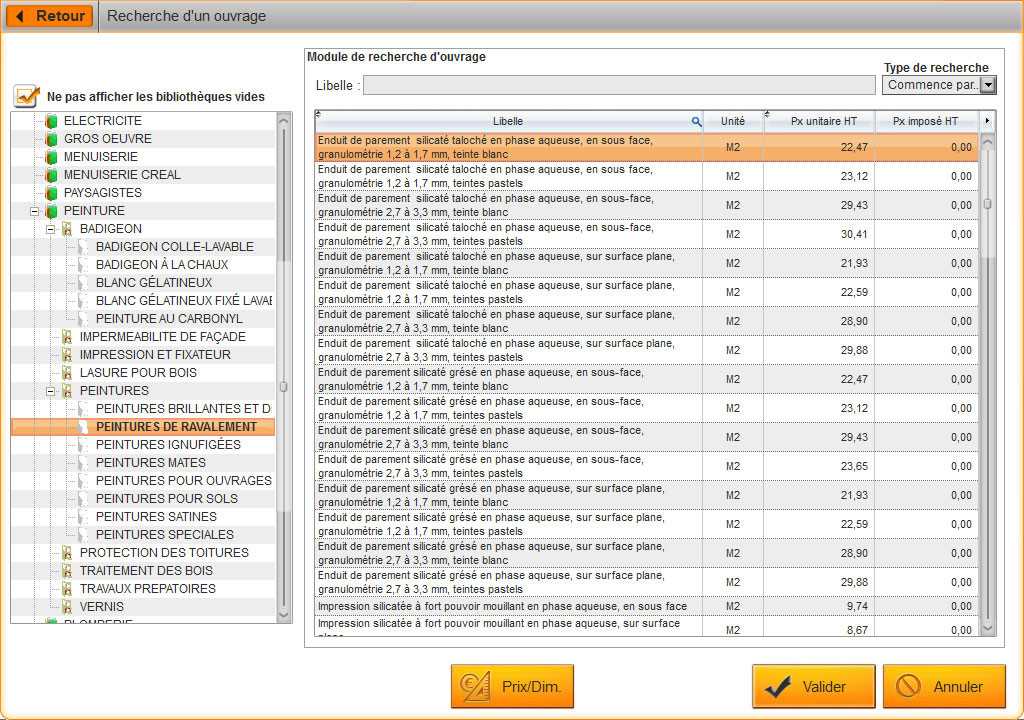Click the GROS OEUVRE library book icon
The width and height of the screenshot is (1024, 720).
[52, 139]
